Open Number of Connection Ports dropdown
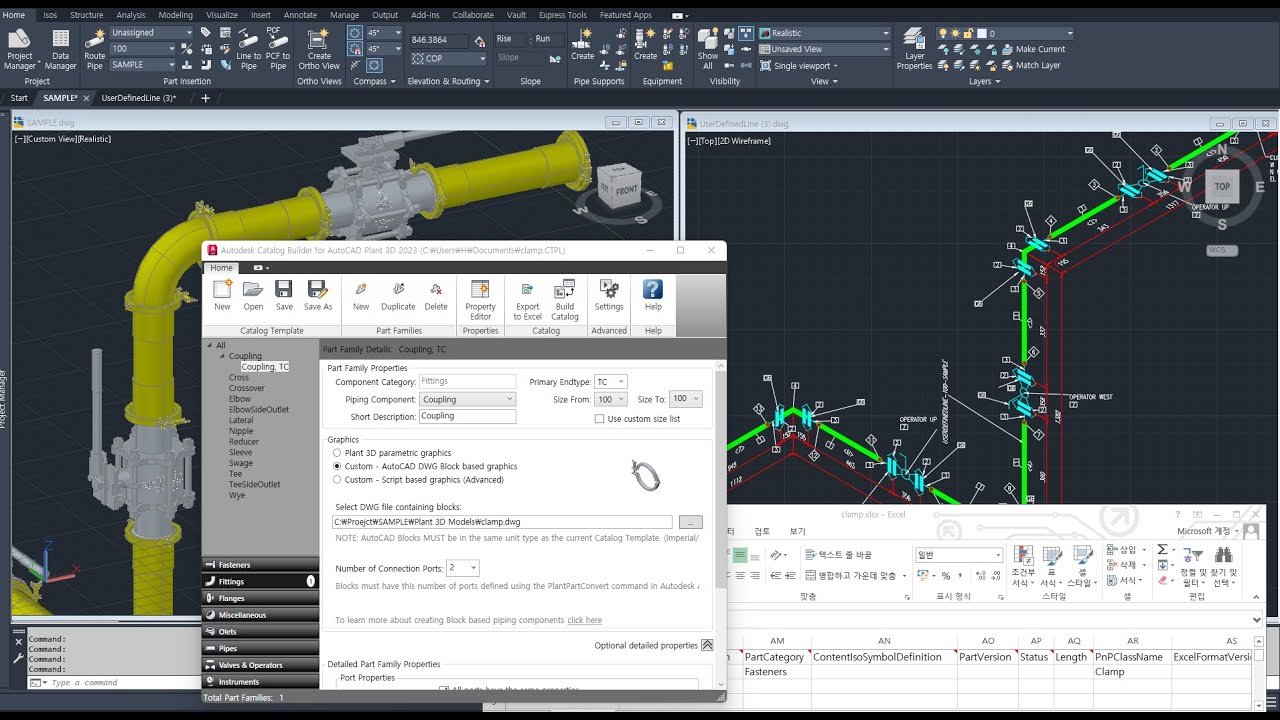This screenshot has width=1280, height=720. [463, 568]
